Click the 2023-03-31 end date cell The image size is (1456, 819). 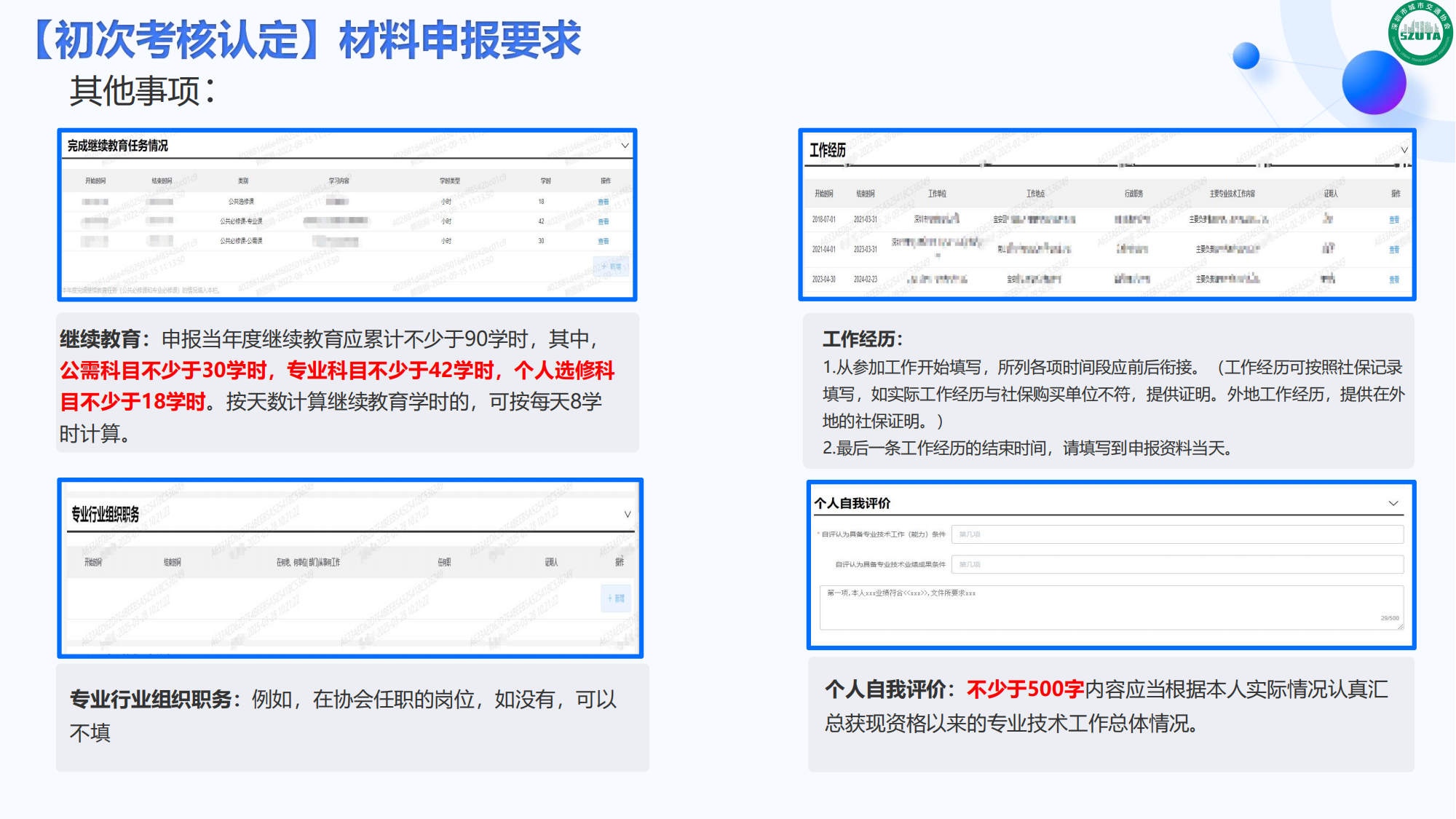tap(866, 250)
